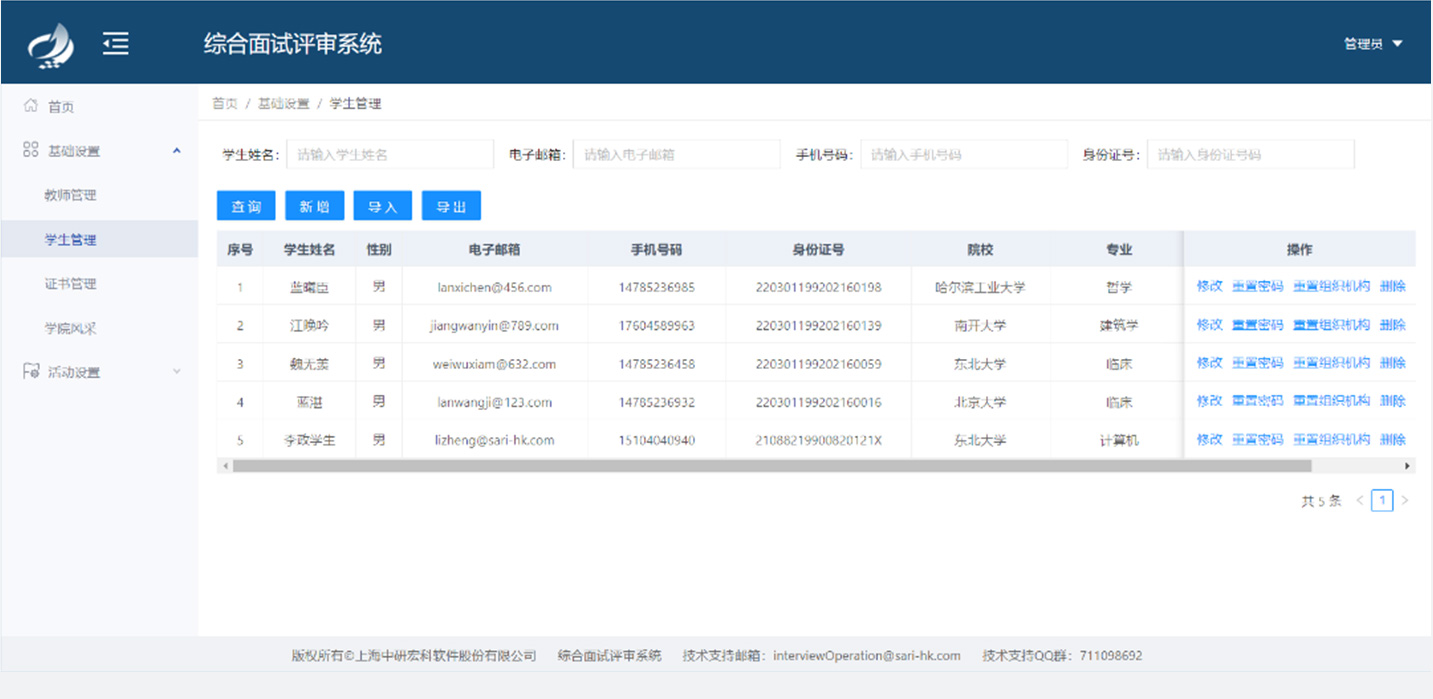This screenshot has width=1433, height=699.
Task: Go to next page arrow
Action: coord(1405,501)
